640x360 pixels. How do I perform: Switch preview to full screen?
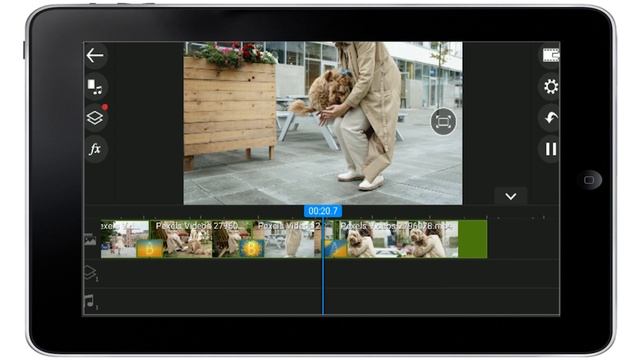coord(443,122)
